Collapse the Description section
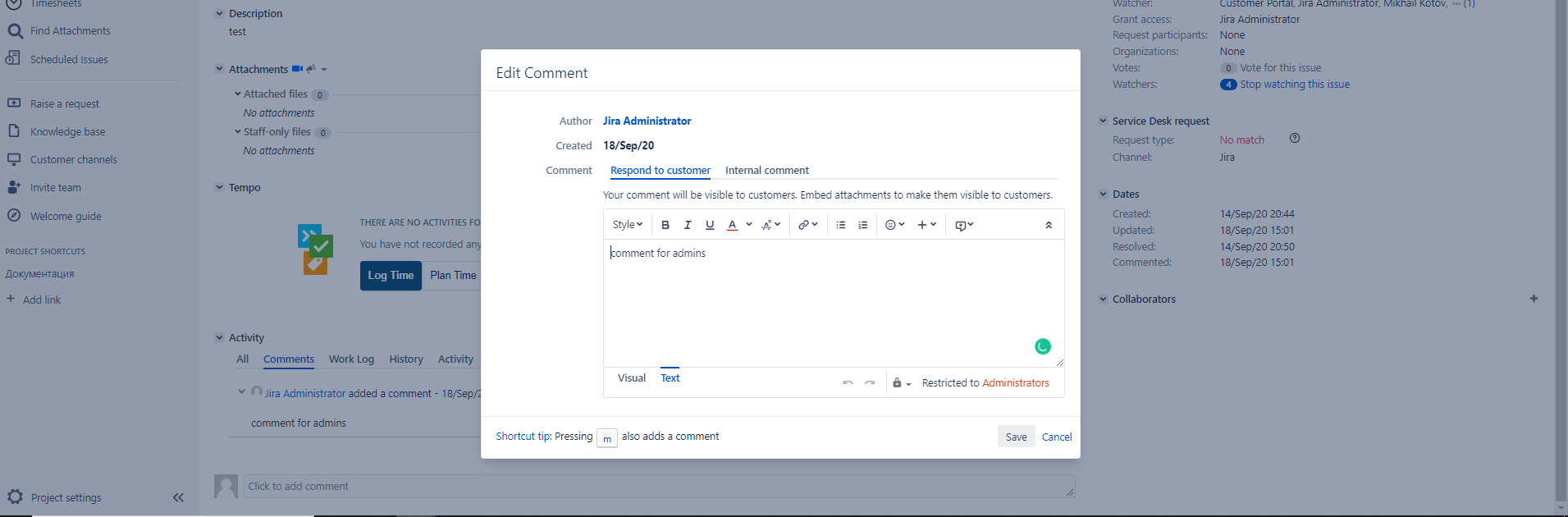The image size is (1568, 517). pos(219,13)
